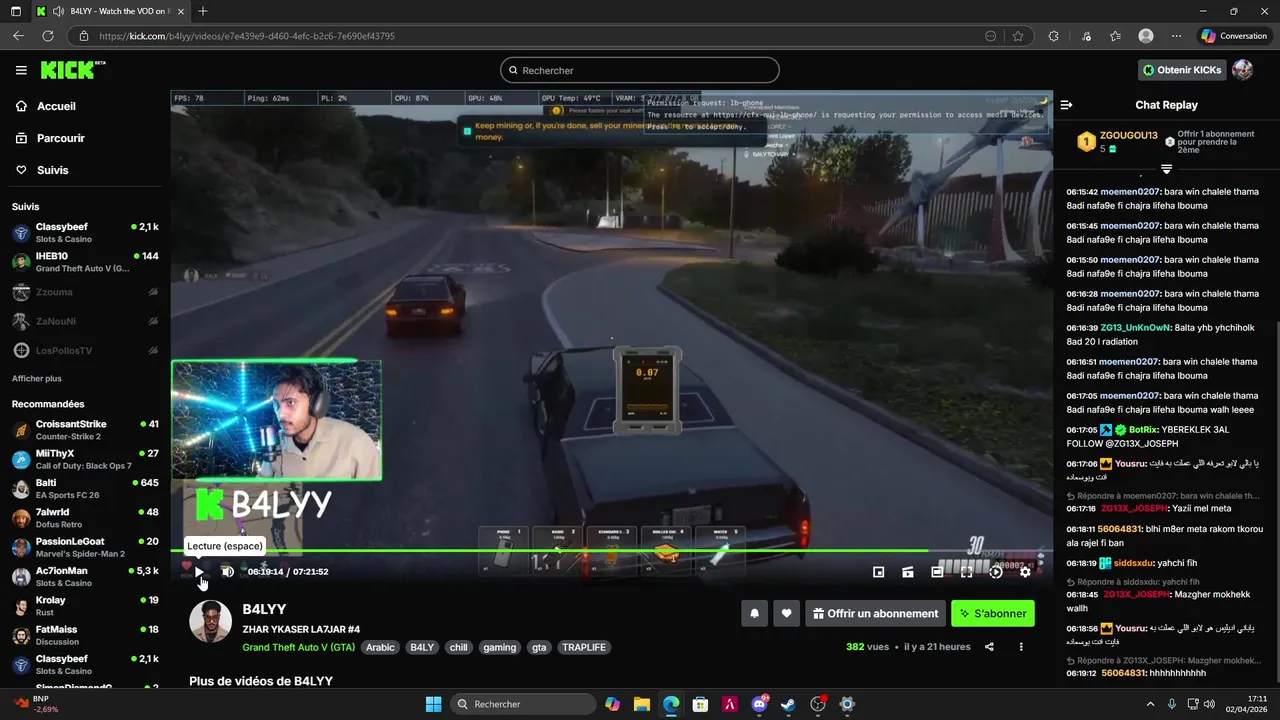Open Classybeef channel under Suivis
Image resolution: width=1280 pixels, height=720 pixels.
85,233
